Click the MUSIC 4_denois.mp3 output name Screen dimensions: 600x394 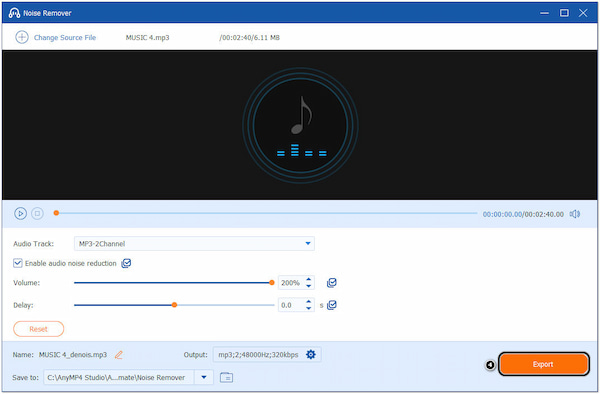coord(73,355)
